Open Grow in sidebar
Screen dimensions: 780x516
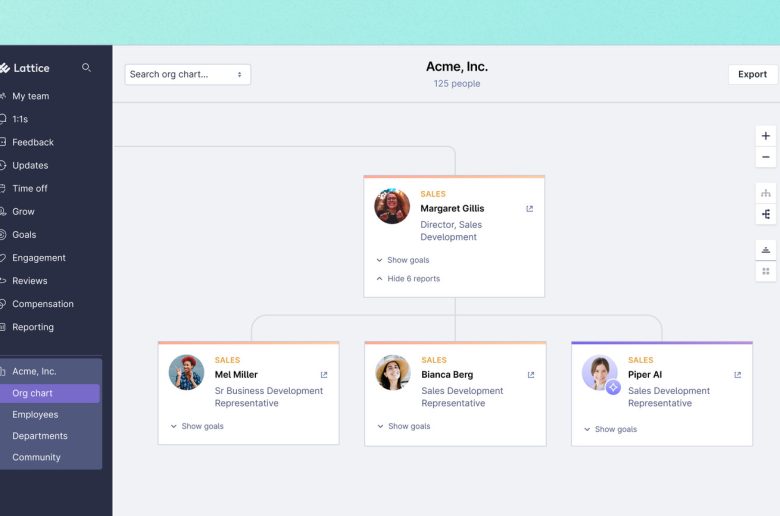23,212
